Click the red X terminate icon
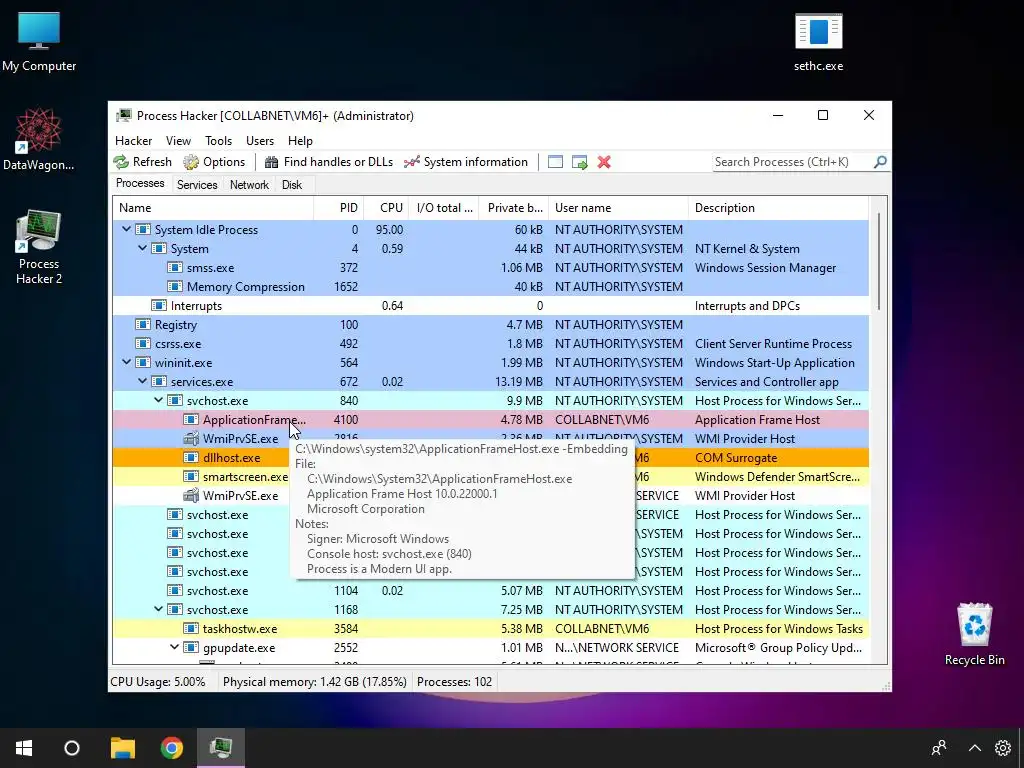This screenshot has height=768, width=1024. 604,162
